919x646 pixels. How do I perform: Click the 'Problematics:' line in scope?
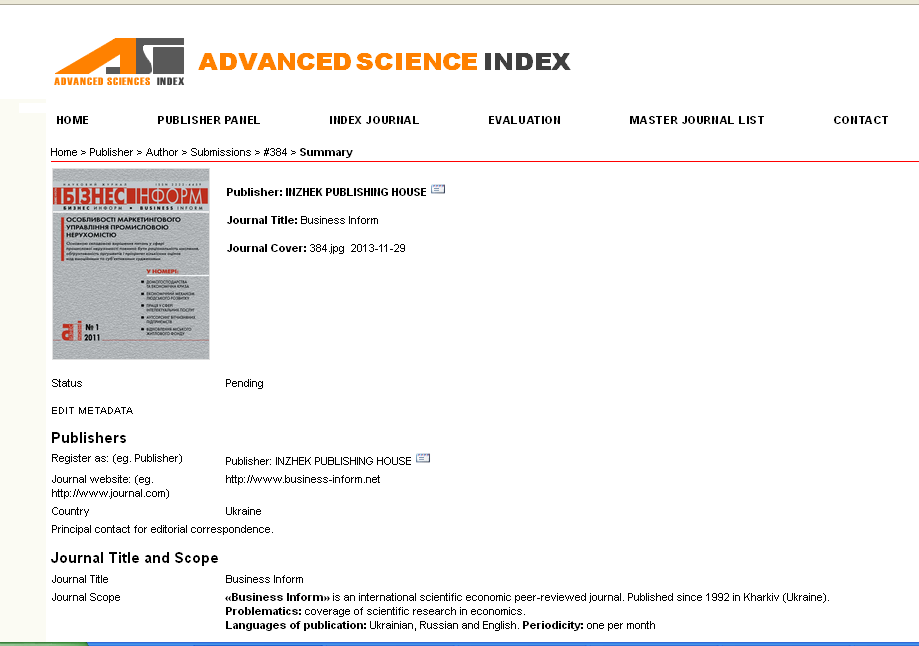click(375, 611)
